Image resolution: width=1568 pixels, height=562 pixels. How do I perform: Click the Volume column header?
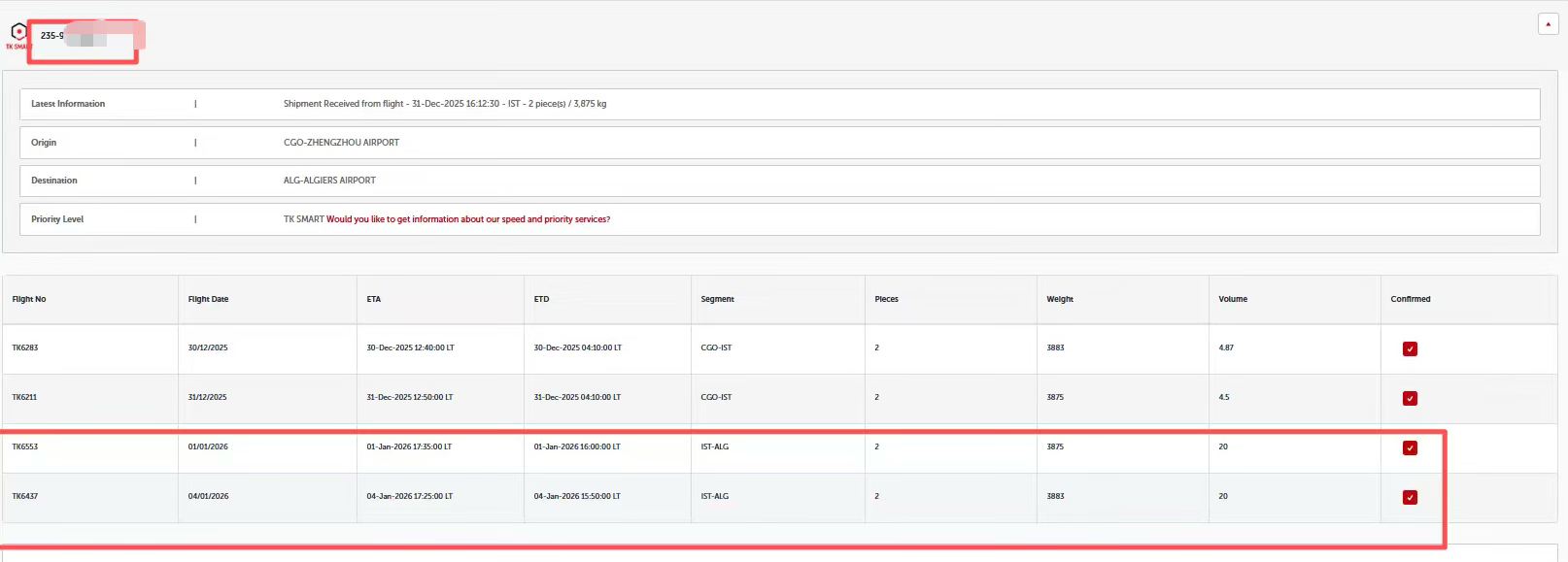[1233, 299]
